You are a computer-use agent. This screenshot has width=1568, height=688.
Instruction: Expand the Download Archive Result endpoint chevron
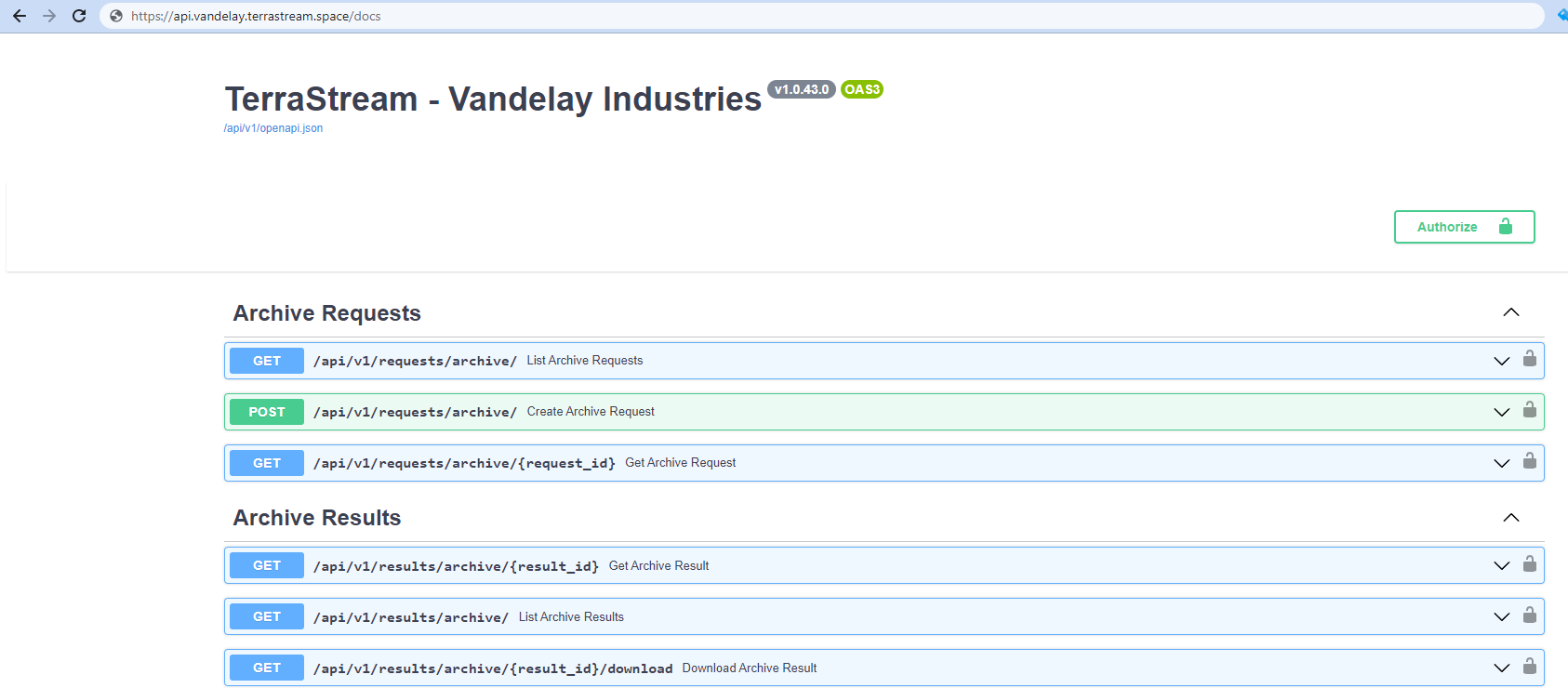pos(1502,668)
